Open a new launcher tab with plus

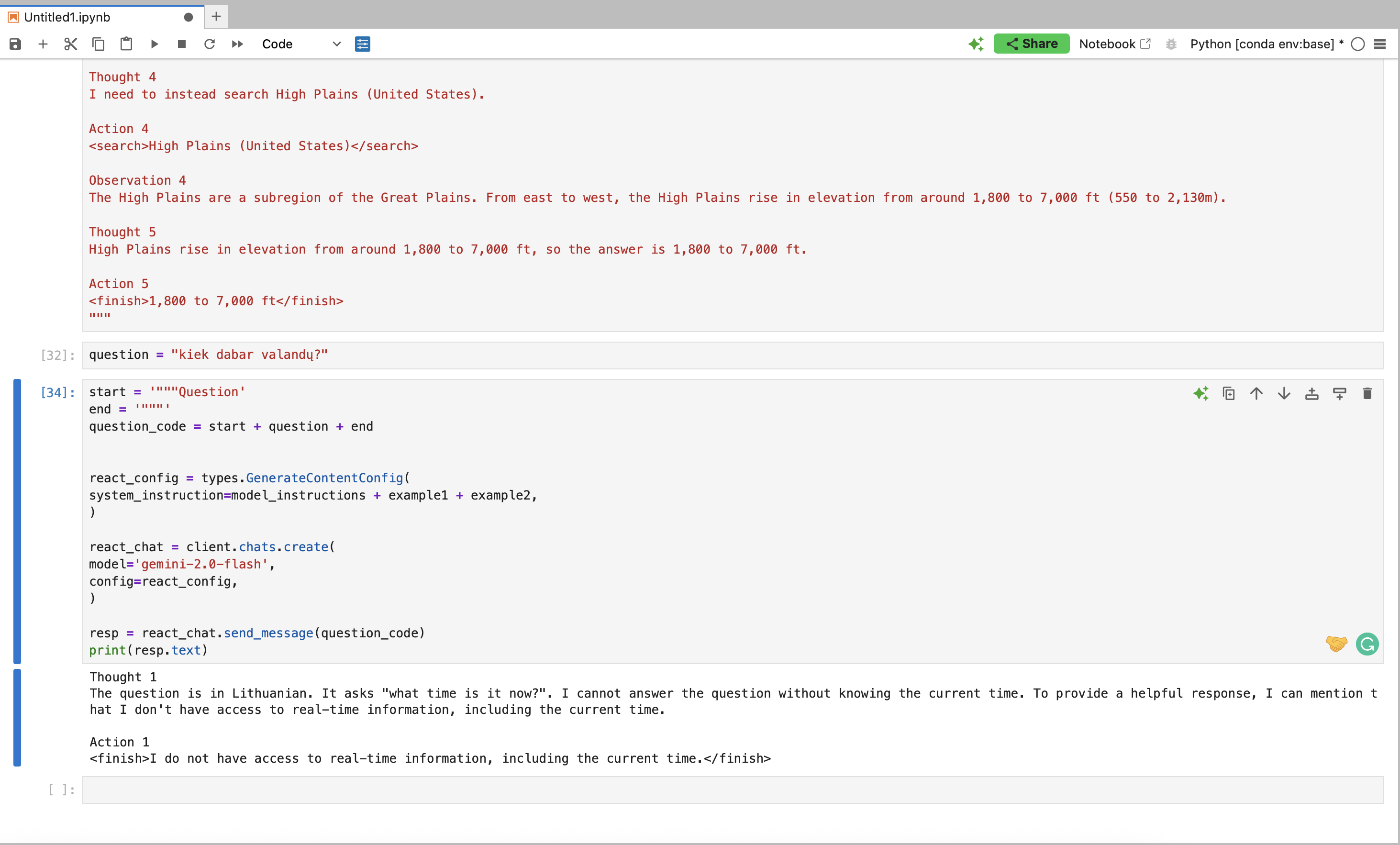tap(216, 16)
